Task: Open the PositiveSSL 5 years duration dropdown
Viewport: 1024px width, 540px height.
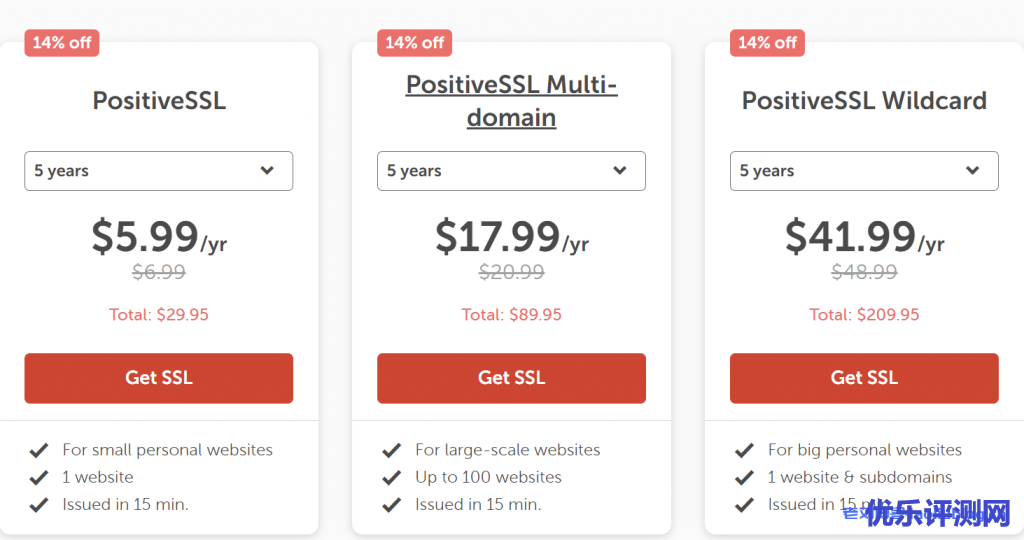Action: (158, 171)
